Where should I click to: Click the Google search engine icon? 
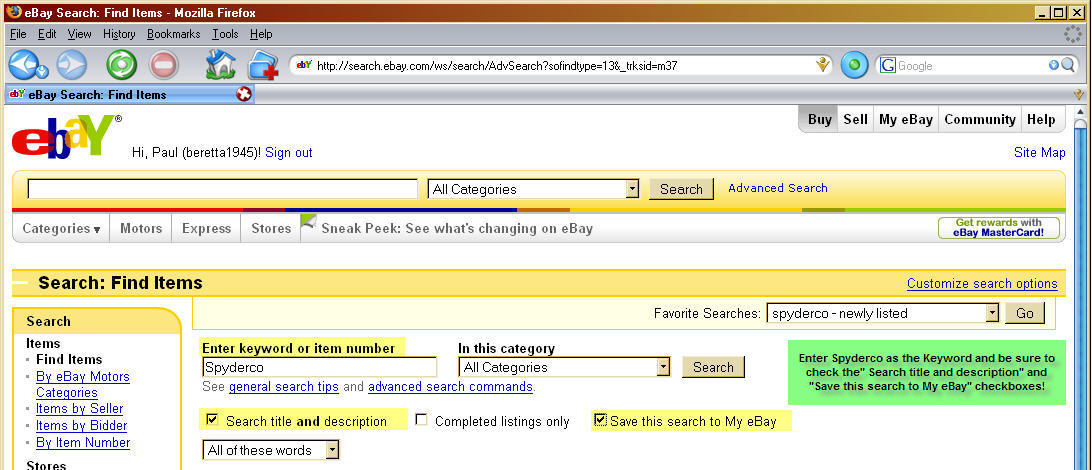pos(887,65)
